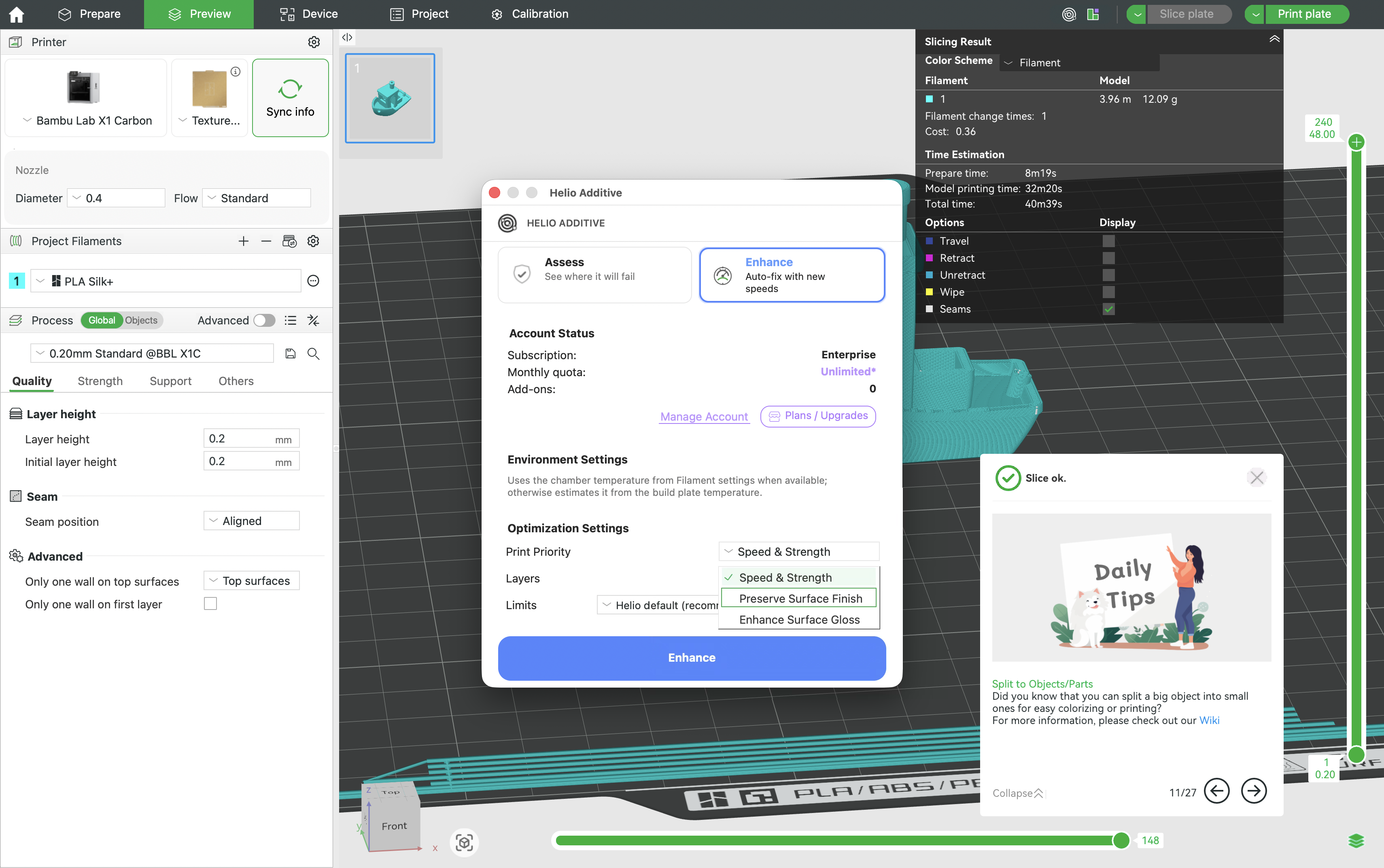1384x868 pixels.
Task: Enable Only one wall on first layer
Action: pyautogui.click(x=211, y=603)
